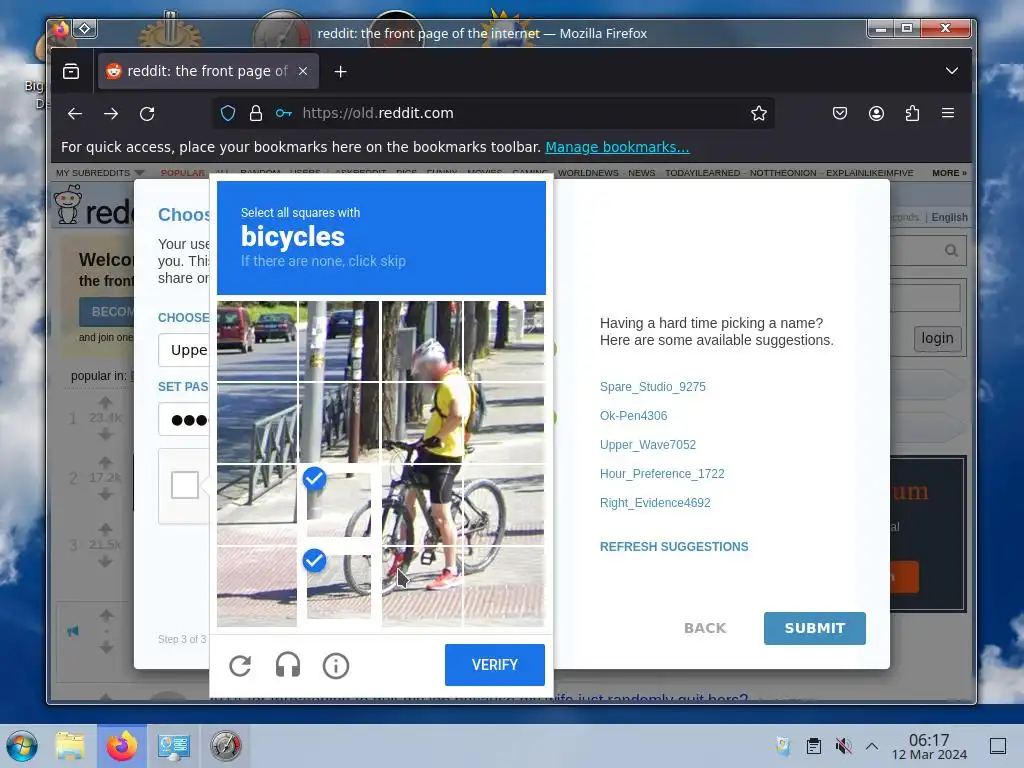The image size is (1024, 768).
Task: Expand hidden system tray icons
Action: click(872, 746)
